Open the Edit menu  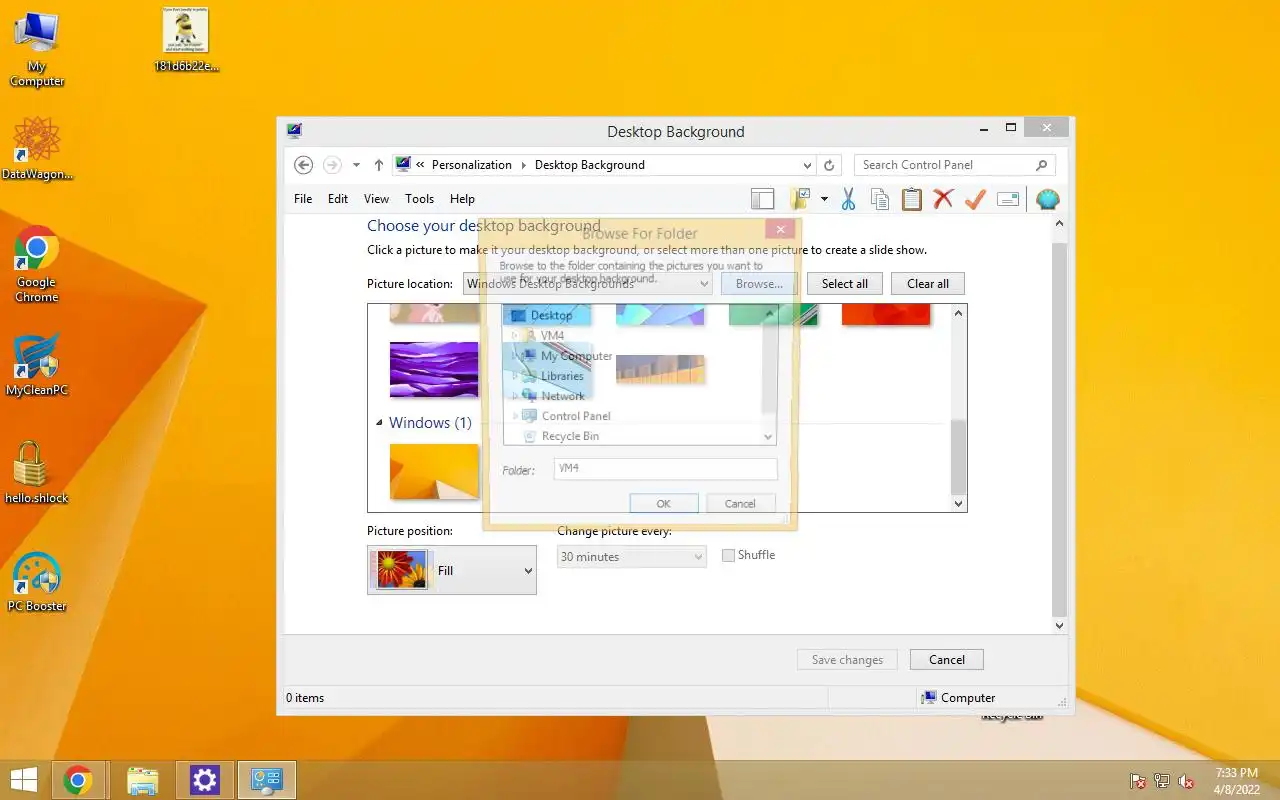(338, 199)
